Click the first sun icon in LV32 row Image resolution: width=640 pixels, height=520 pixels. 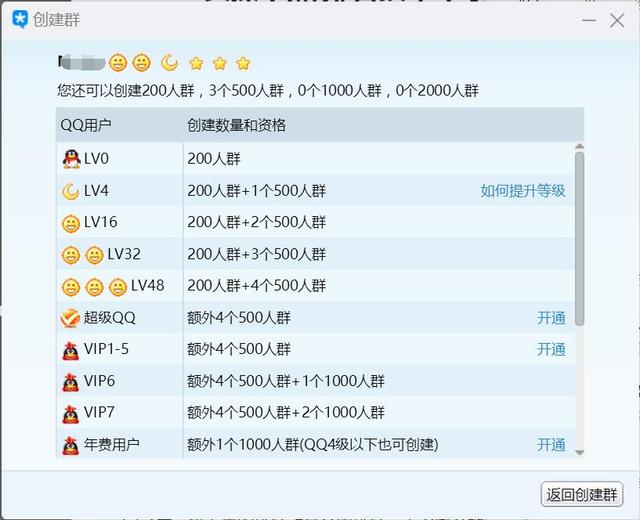click(x=71, y=256)
